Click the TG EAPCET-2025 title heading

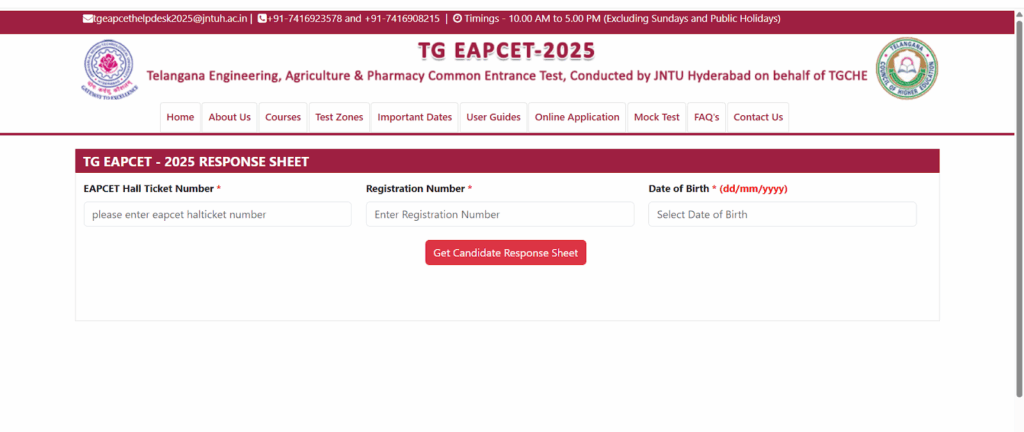click(x=506, y=51)
